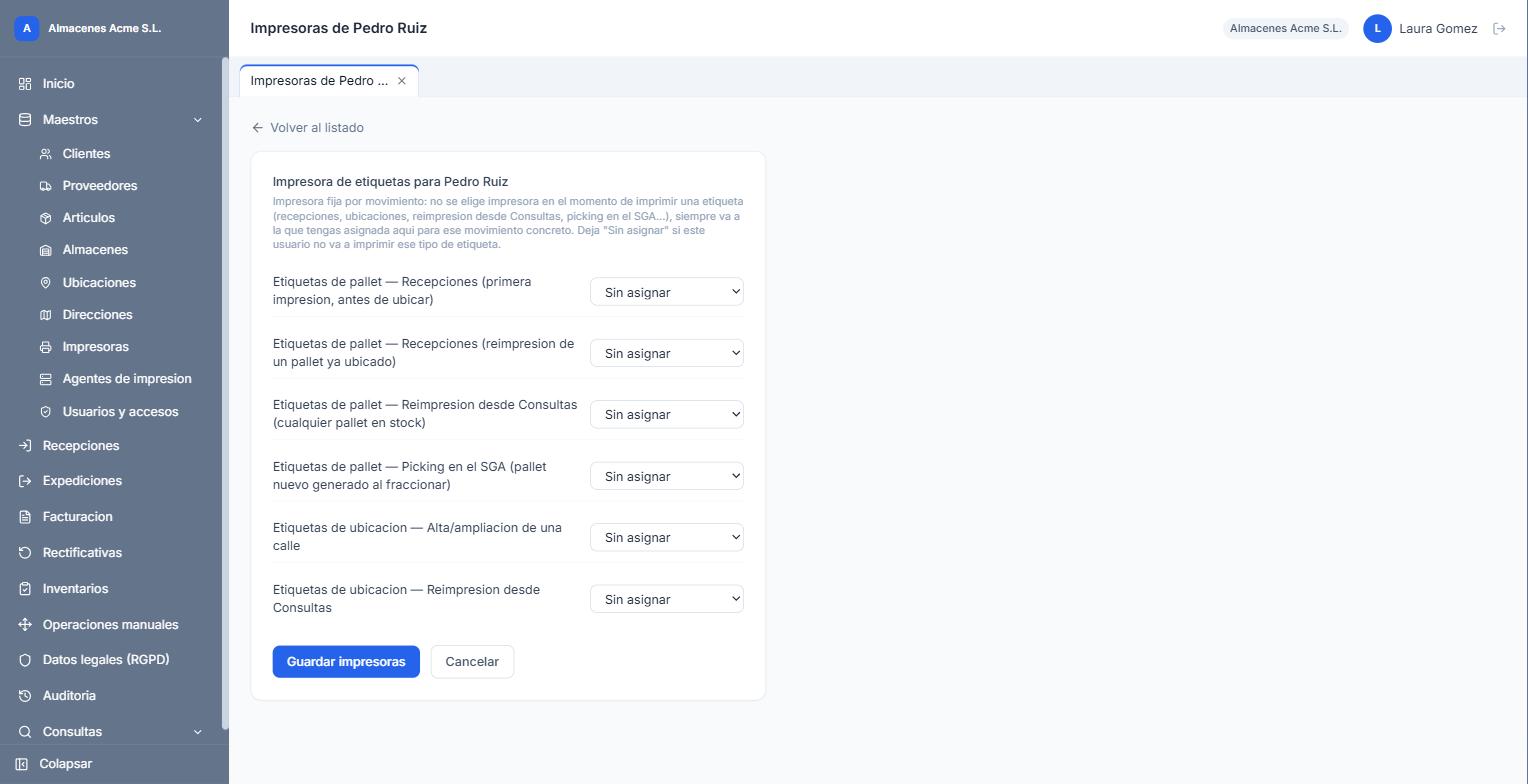Click the Usuarios y accesos shield icon
Image resolution: width=1528 pixels, height=784 pixels.
(45, 412)
